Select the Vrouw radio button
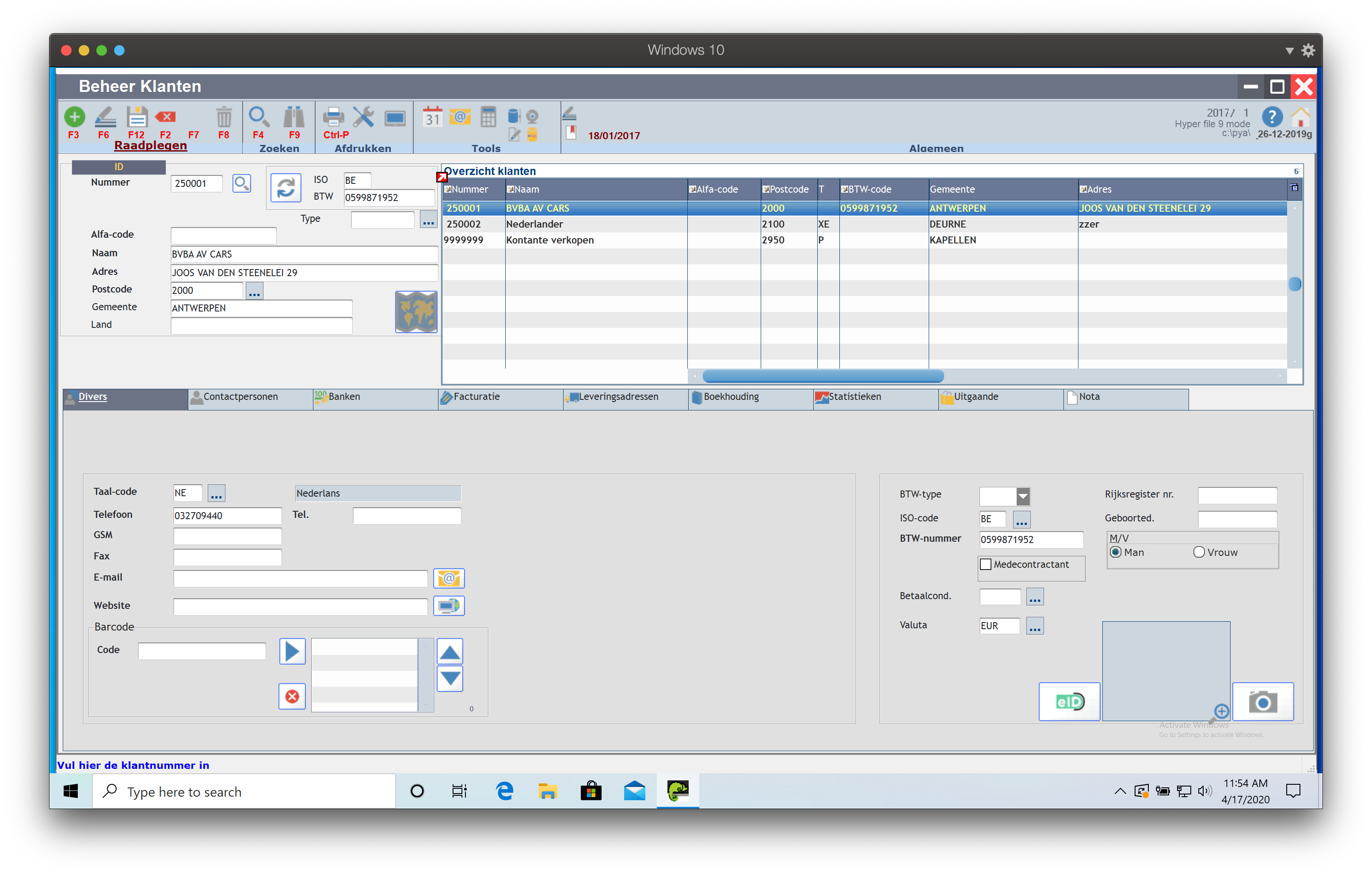Image resolution: width=1372 pixels, height=874 pixels. click(1199, 552)
